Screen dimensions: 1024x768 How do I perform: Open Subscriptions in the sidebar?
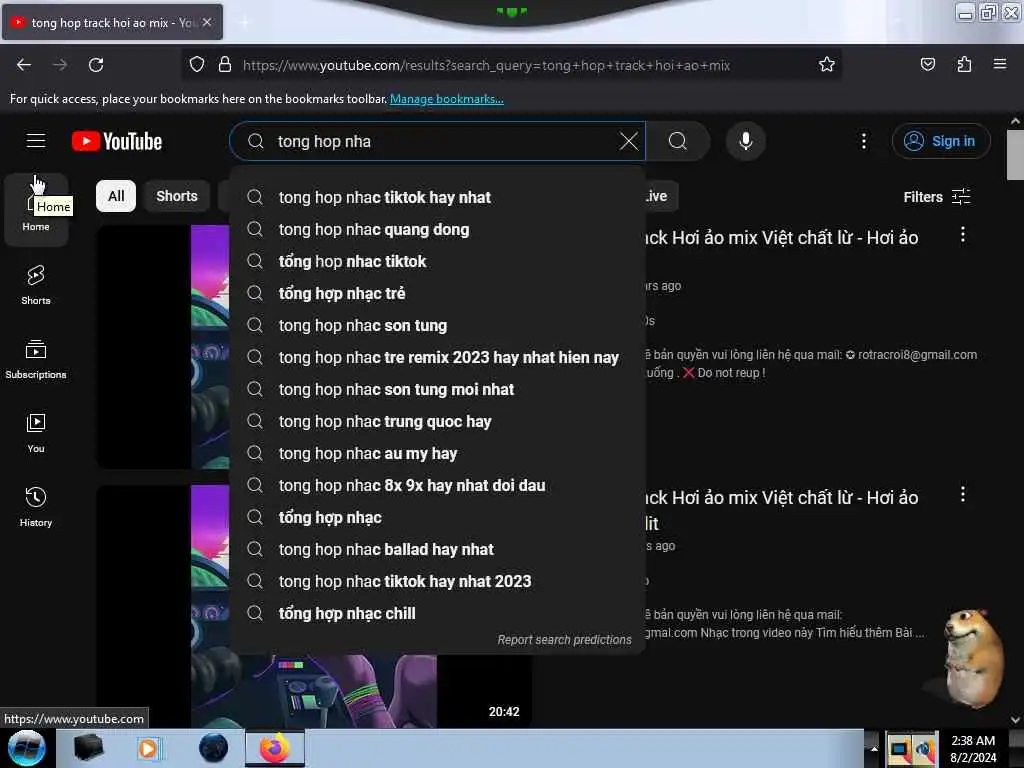click(36, 359)
